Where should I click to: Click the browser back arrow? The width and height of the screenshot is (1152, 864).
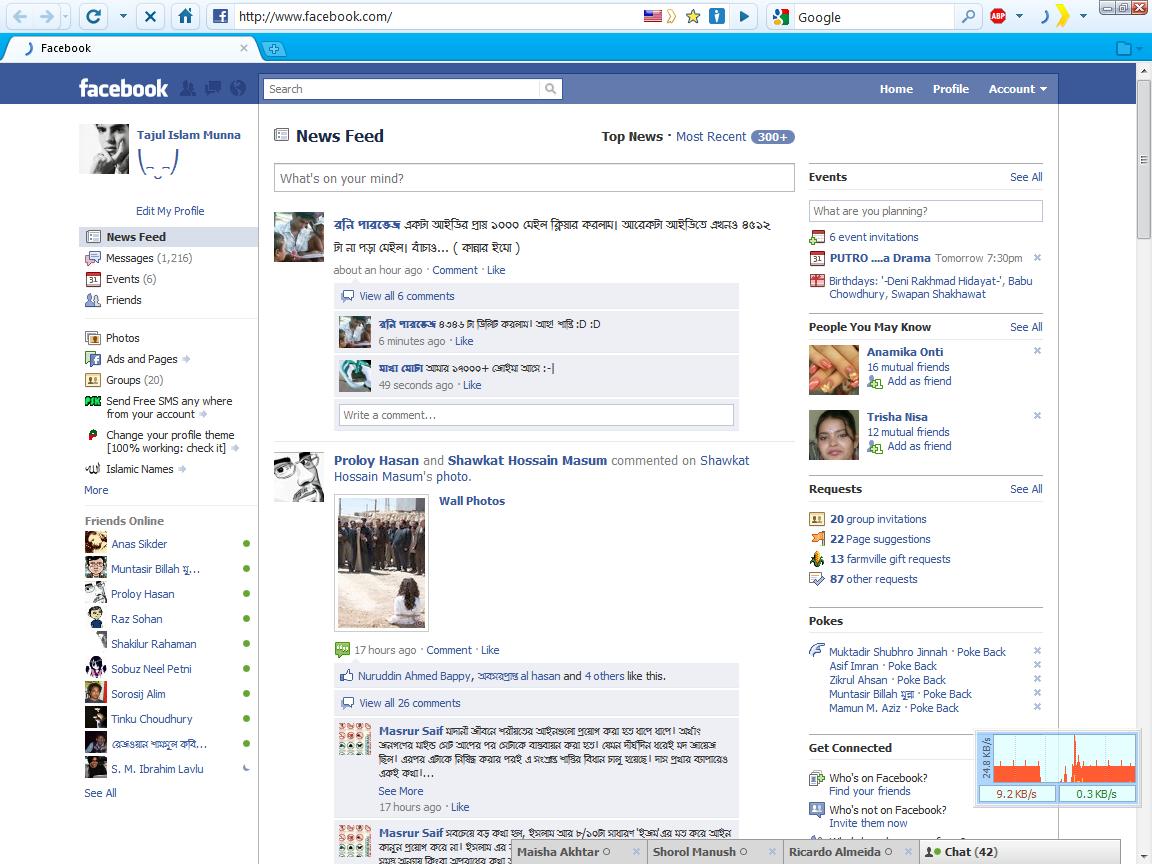coord(20,16)
